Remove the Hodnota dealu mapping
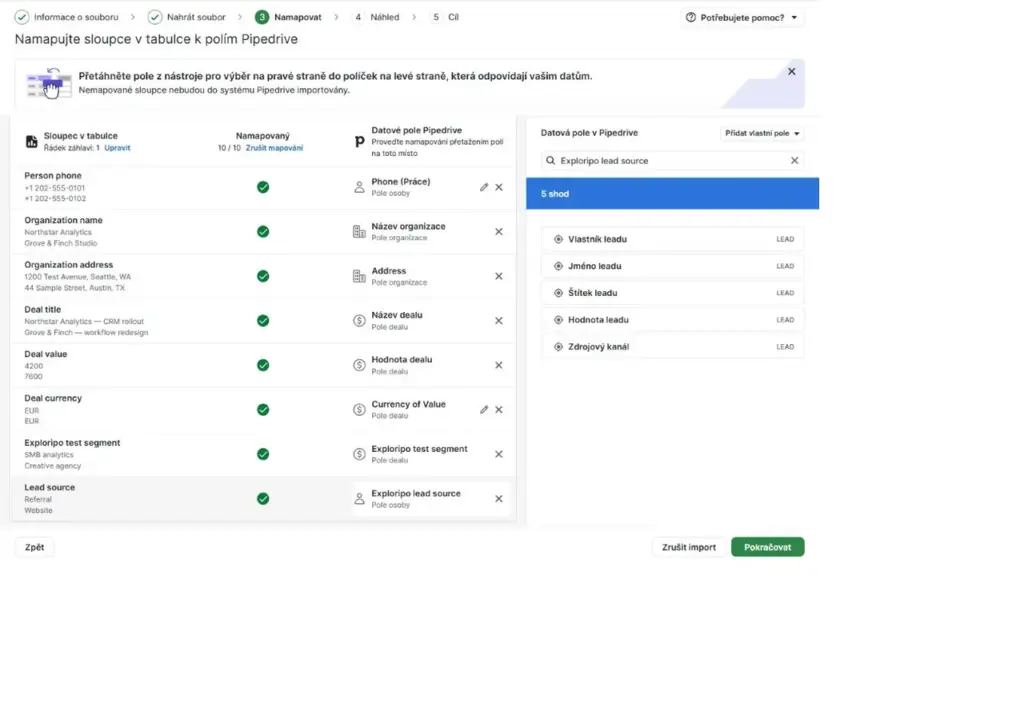 (x=499, y=365)
